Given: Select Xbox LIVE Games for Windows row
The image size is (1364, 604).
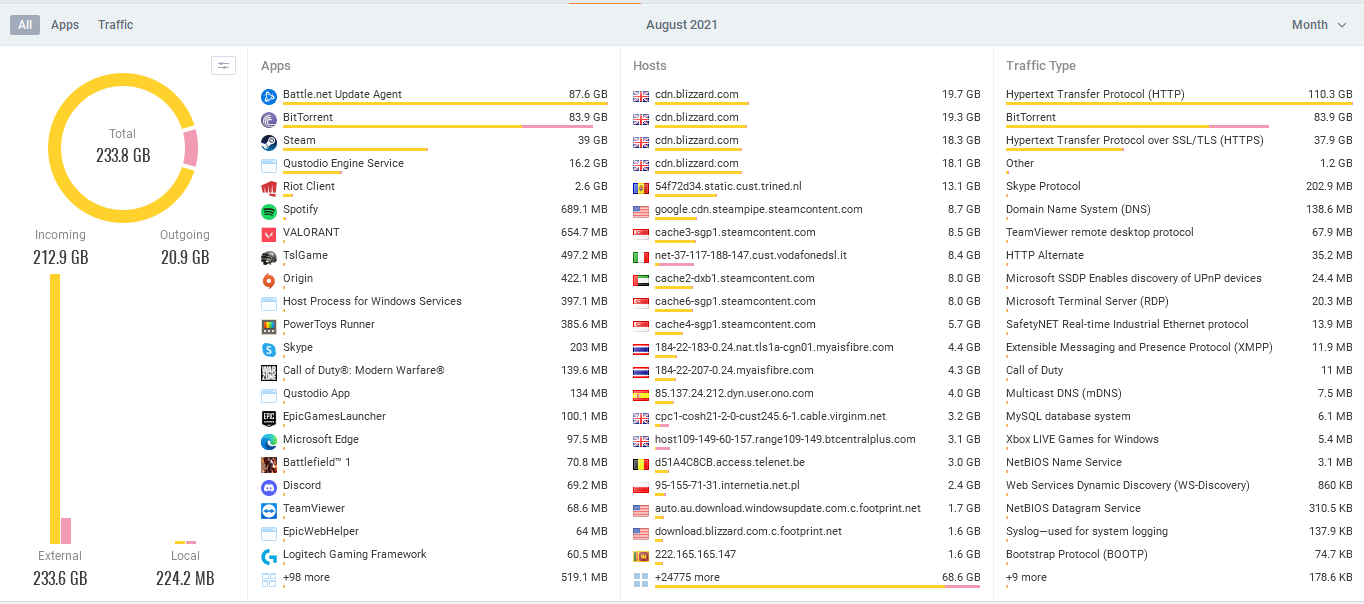Looking at the screenshot, I should (x=1179, y=440).
